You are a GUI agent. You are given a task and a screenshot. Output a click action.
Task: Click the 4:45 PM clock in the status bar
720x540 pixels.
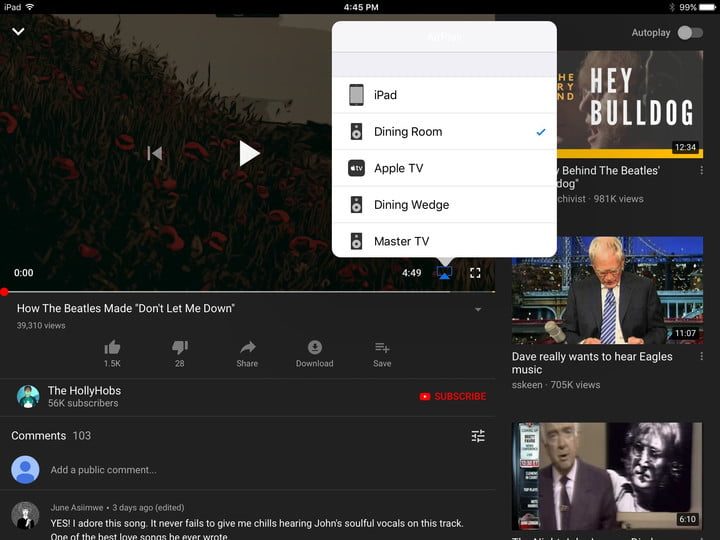361,7
